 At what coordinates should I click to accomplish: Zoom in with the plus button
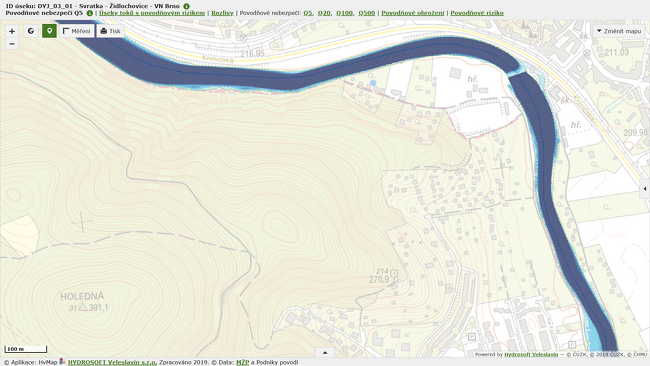12,31
